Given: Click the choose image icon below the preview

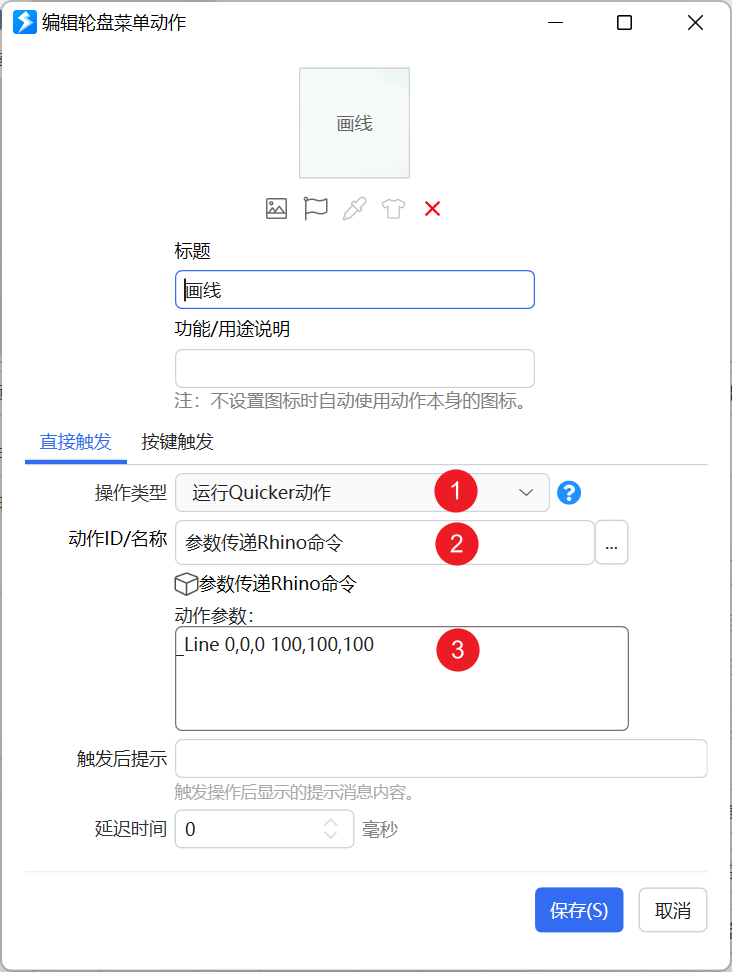Looking at the screenshot, I should [276, 209].
